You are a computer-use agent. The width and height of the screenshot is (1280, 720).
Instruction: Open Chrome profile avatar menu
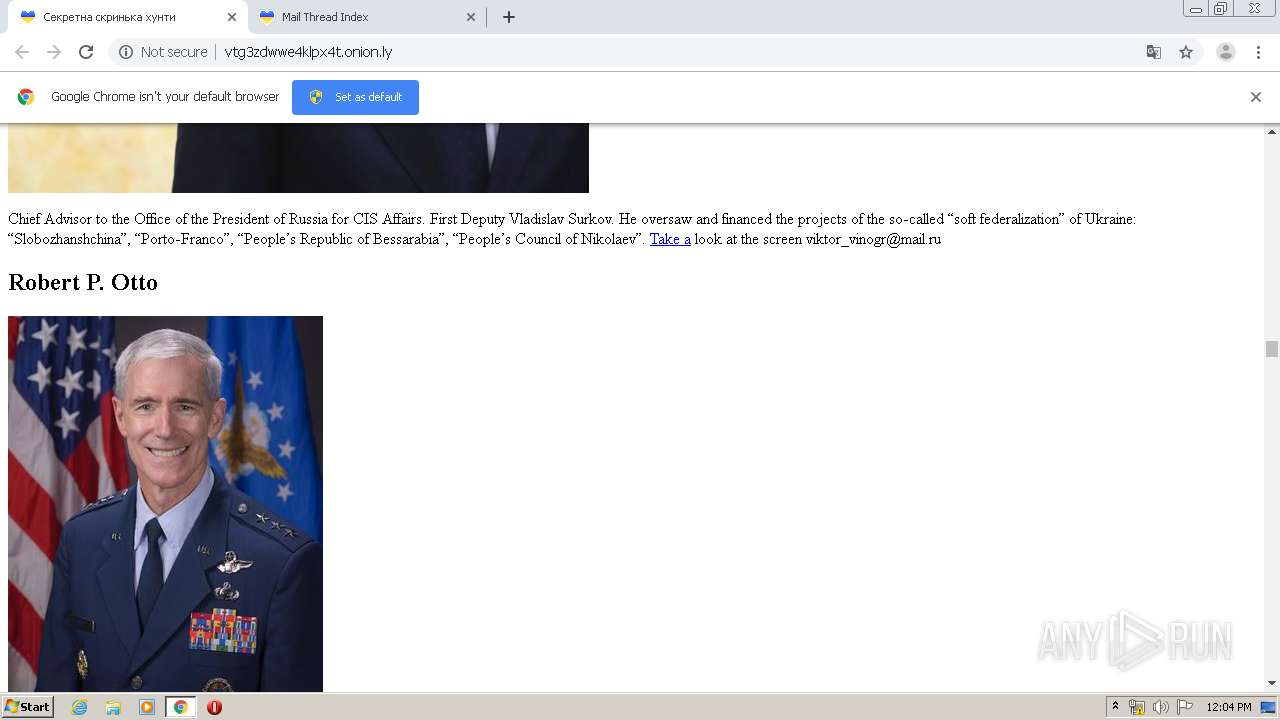pyautogui.click(x=1226, y=52)
